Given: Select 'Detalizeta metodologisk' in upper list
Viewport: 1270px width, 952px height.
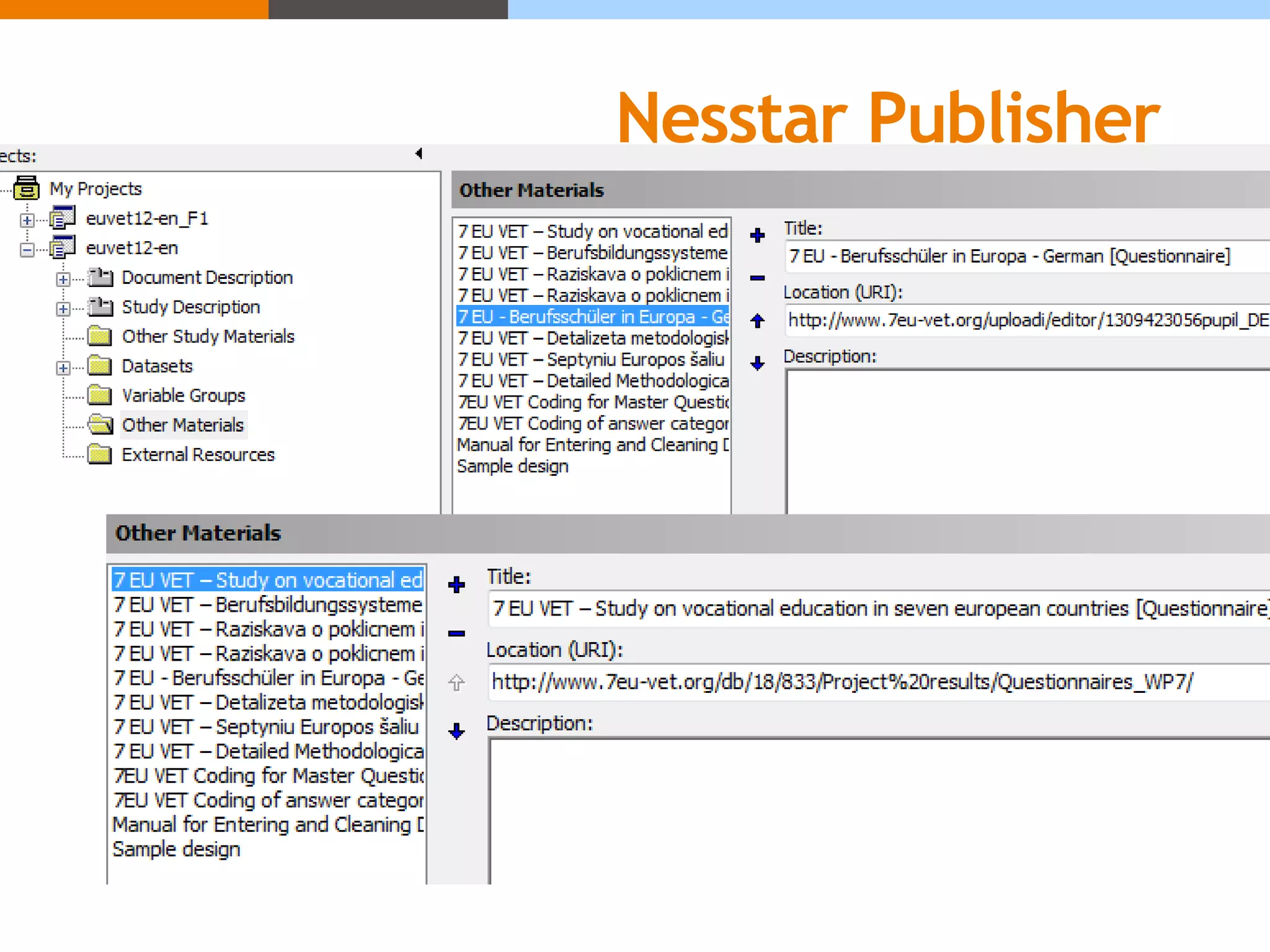Looking at the screenshot, I should (593, 338).
